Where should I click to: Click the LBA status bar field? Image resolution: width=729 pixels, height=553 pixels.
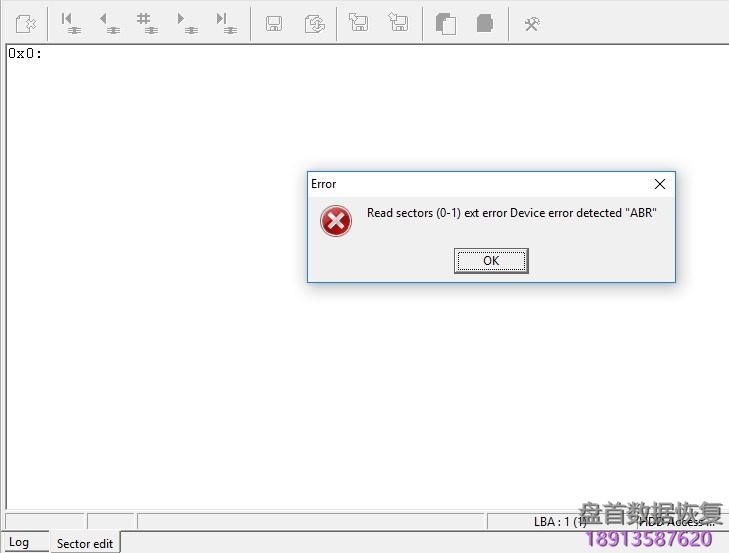point(560,522)
